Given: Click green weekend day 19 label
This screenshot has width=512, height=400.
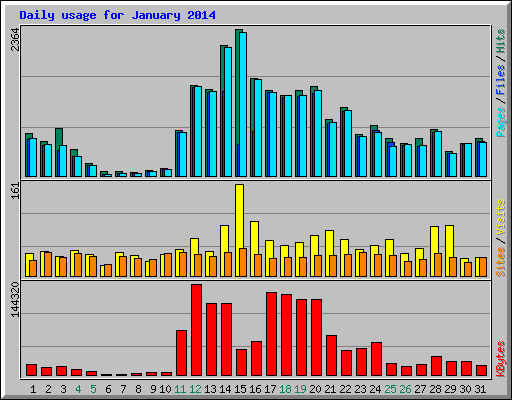Looking at the screenshot, I should click(x=300, y=389).
